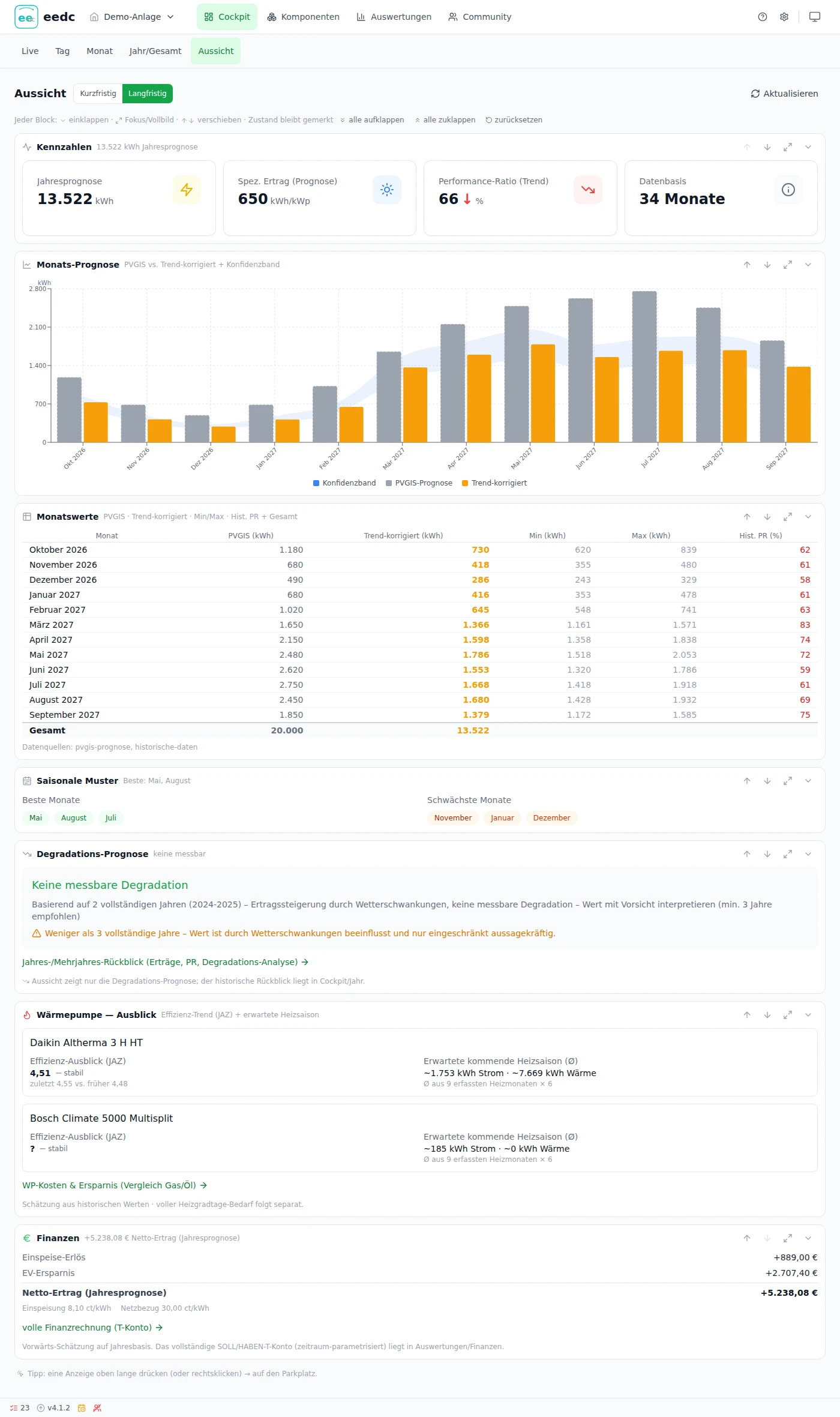Open Wärmepumpe — Ausblick block in fullscreen
The image size is (840, 1417).
coord(788,1015)
